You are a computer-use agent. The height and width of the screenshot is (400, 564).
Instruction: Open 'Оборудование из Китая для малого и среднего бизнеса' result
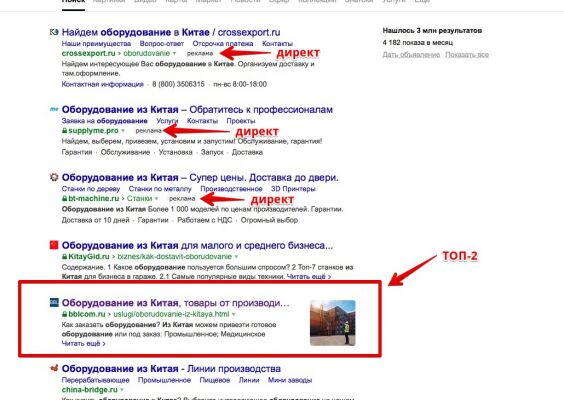pyautogui.click(x=197, y=245)
